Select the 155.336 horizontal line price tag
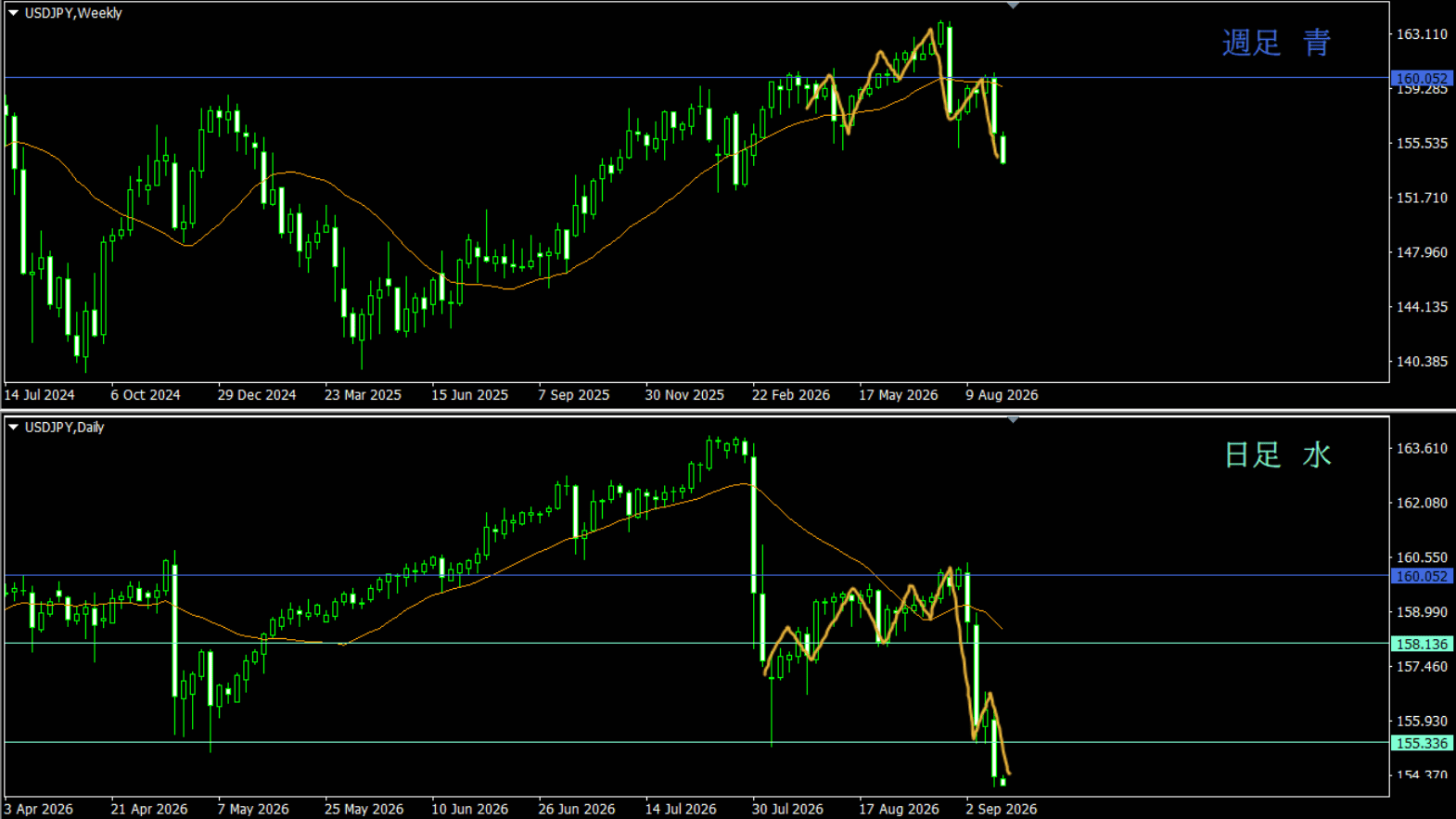The height and width of the screenshot is (819, 1456). coord(1422,743)
